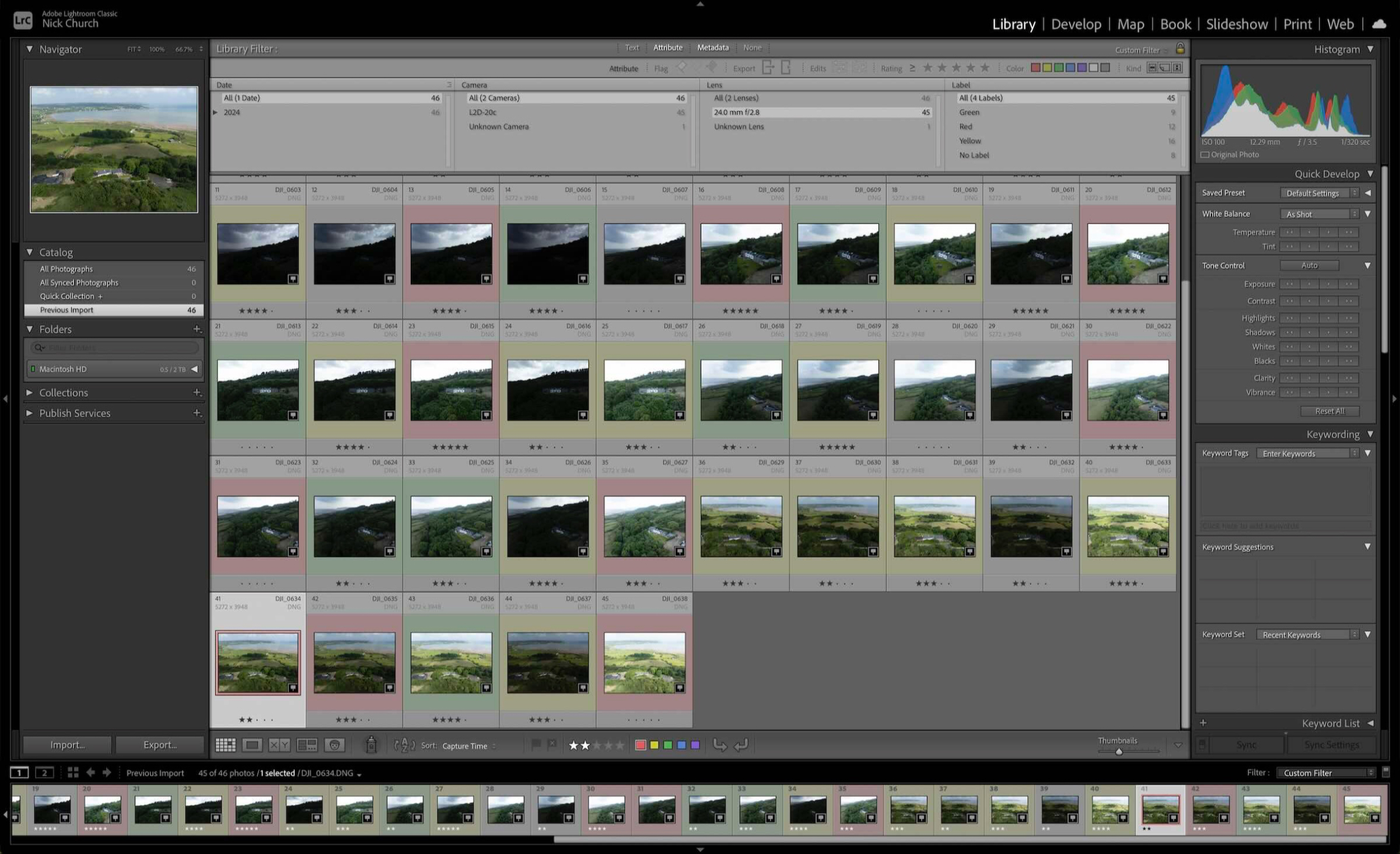Click the cloud sync status icon
1400x854 pixels.
click(x=1379, y=24)
